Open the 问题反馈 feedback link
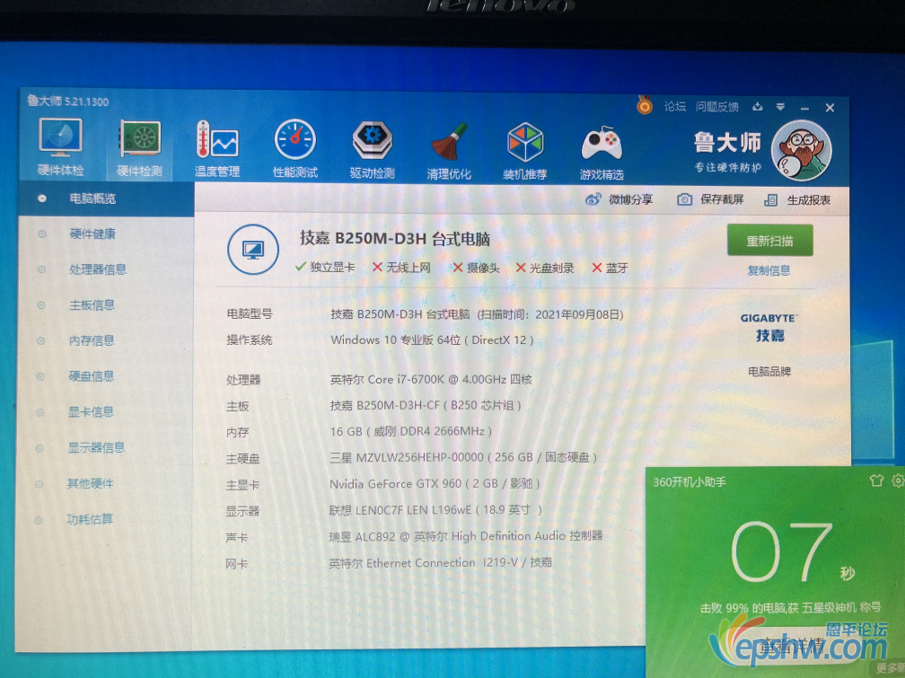This screenshot has height=678, width=905. (717, 107)
